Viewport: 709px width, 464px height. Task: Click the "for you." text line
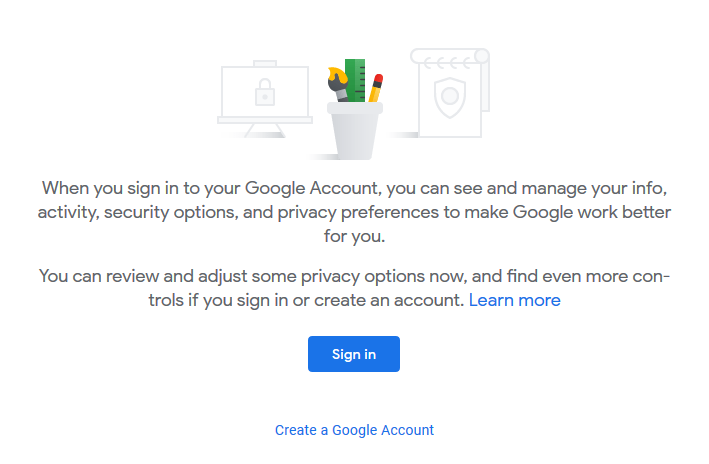354,236
